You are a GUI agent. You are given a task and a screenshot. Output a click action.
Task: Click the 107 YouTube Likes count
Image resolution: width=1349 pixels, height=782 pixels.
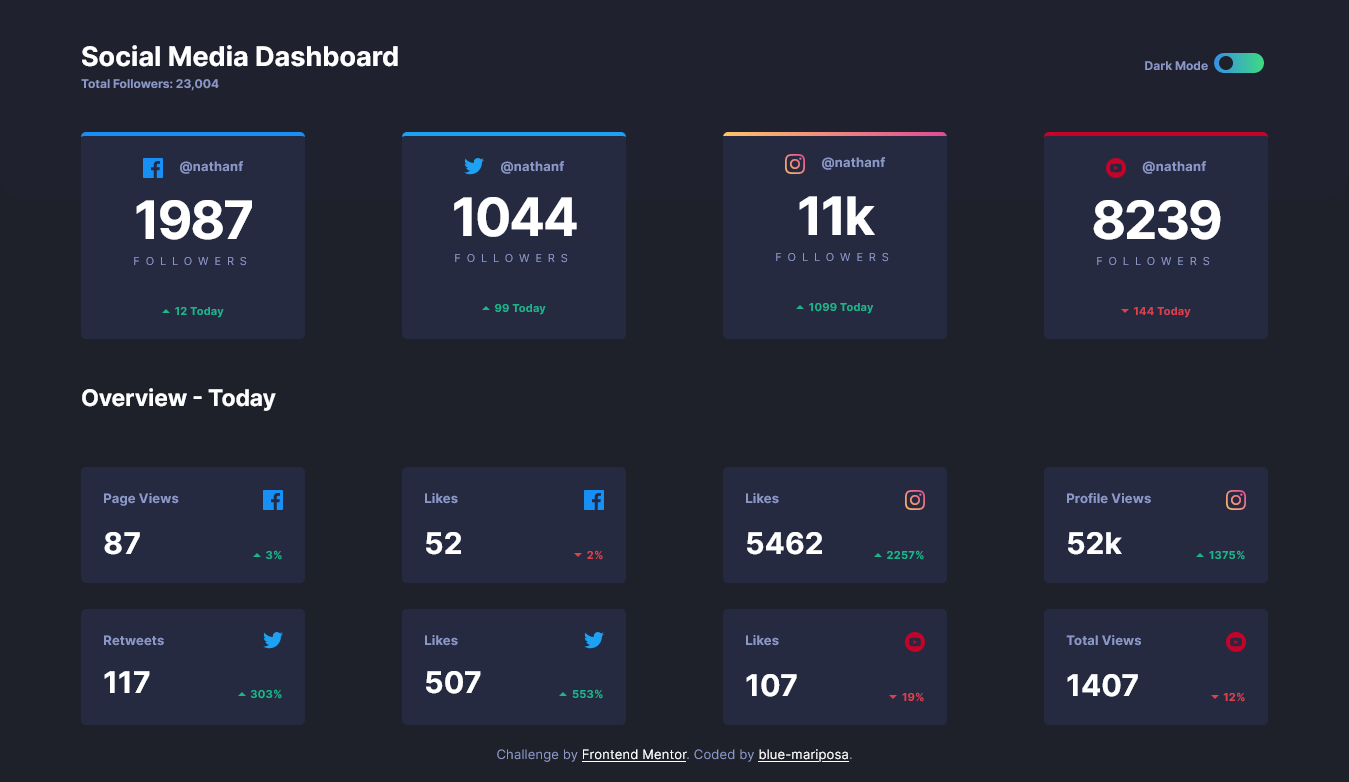point(771,685)
